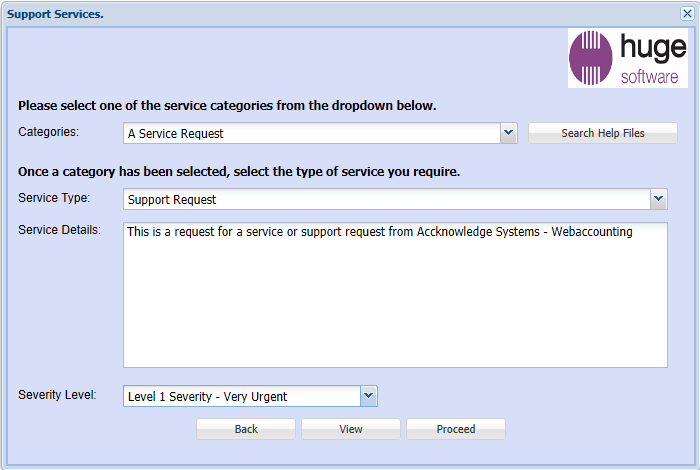Focus the Service Details text area

[395, 295]
